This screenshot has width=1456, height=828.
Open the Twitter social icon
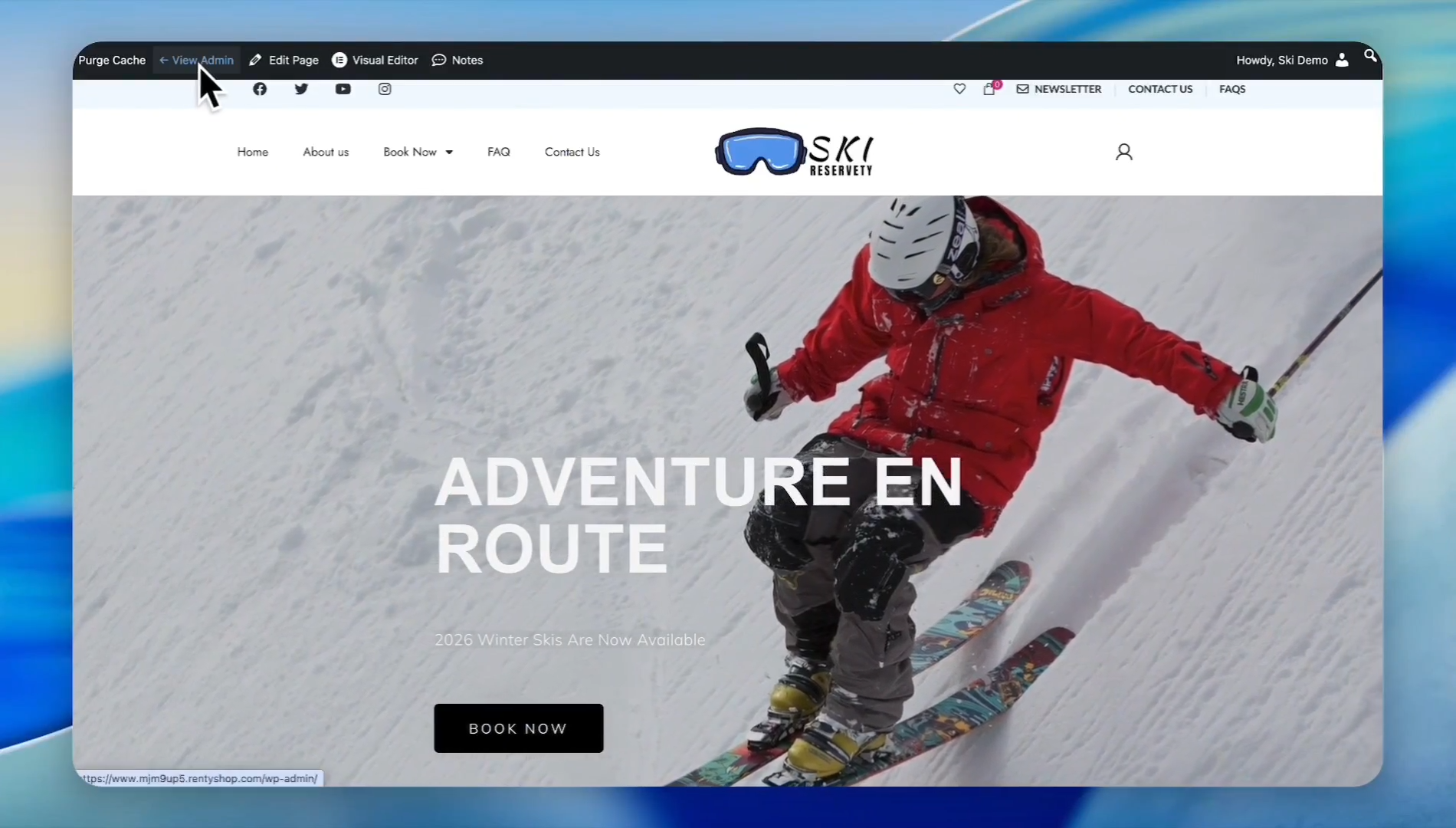301,89
